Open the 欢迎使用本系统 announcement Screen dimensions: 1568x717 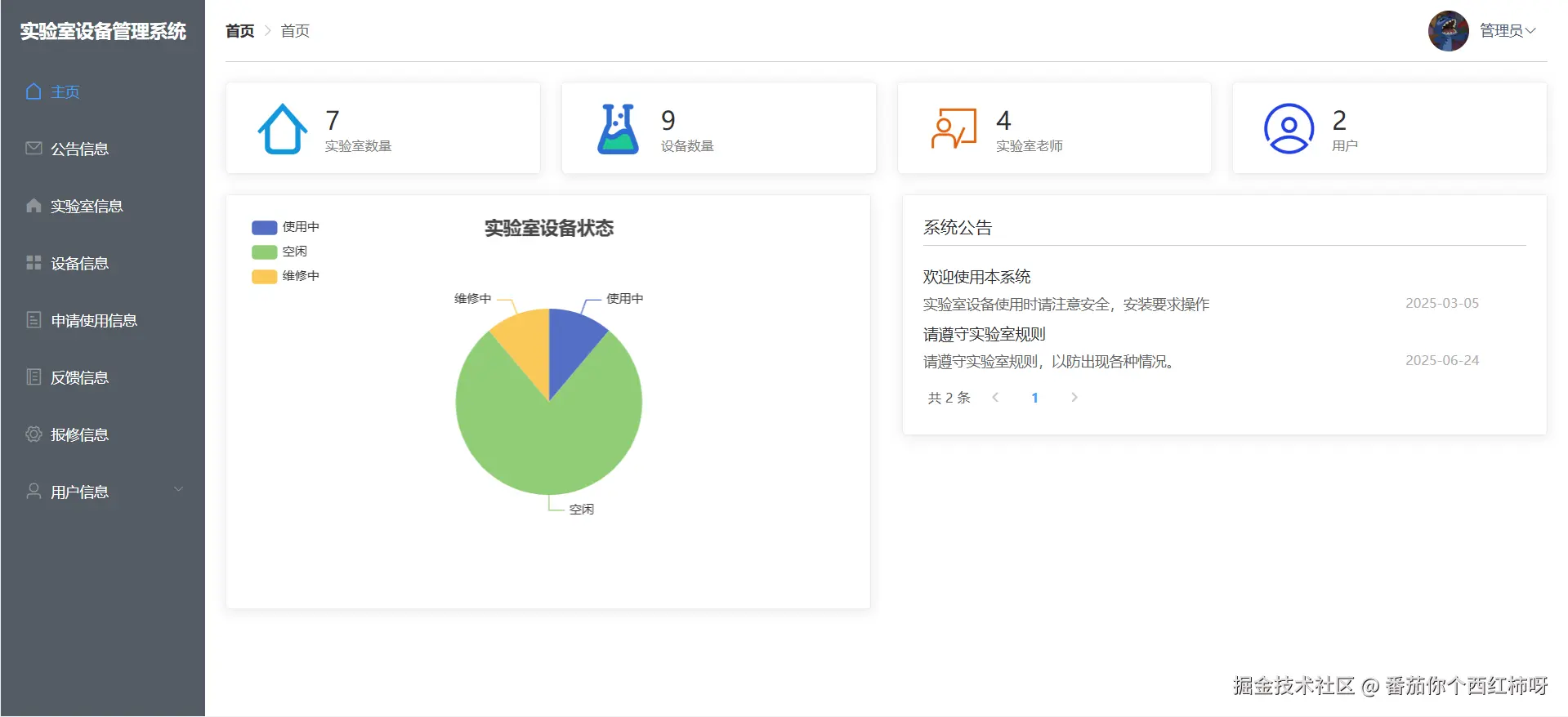(976, 277)
